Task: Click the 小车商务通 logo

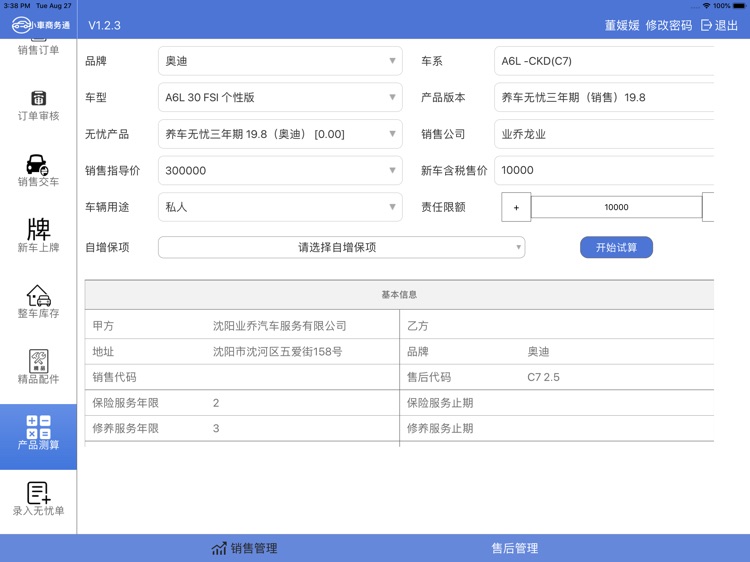Action: coord(41,25)
